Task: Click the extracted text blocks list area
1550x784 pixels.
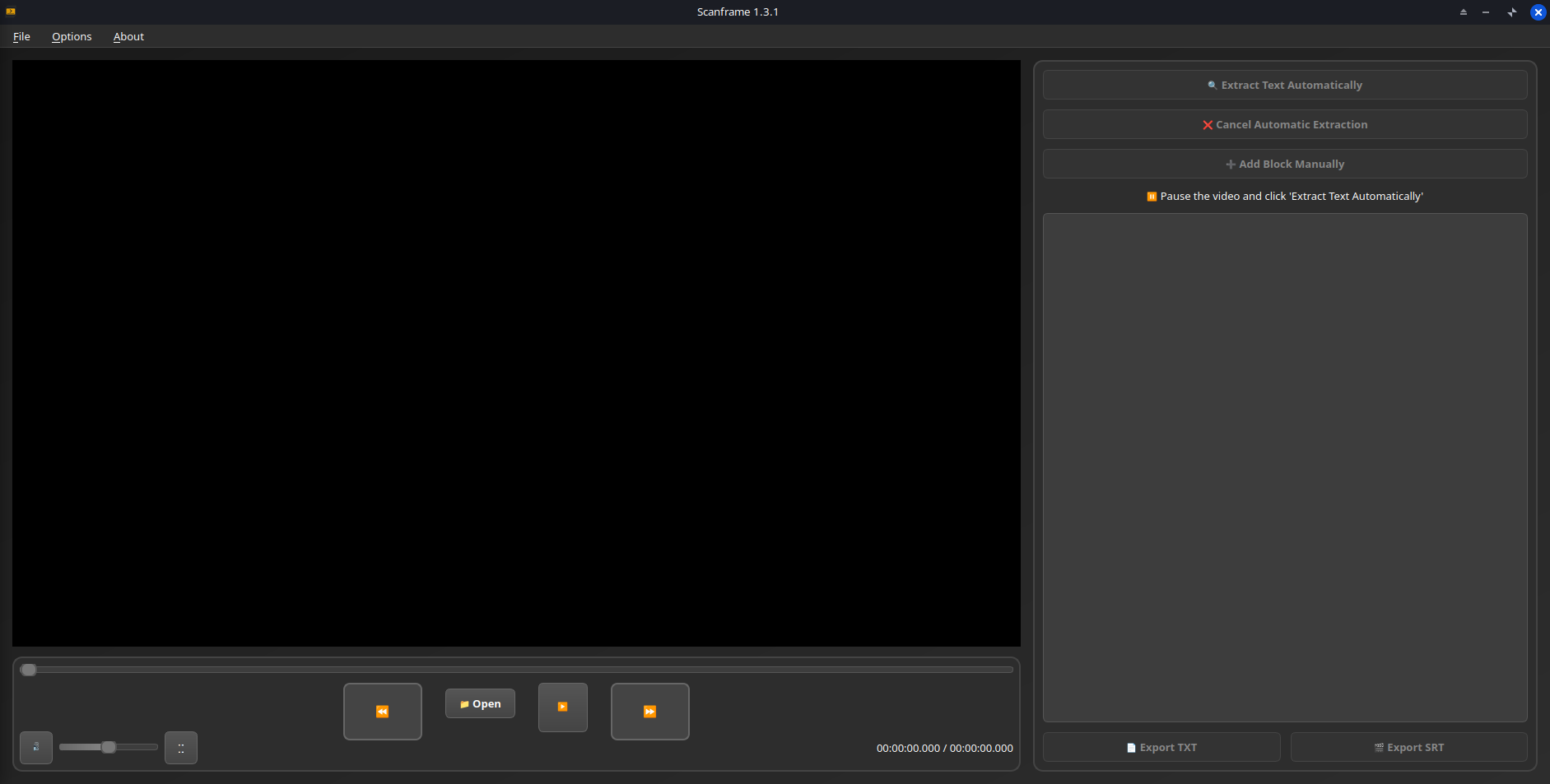Action: pyautogui.click(x=1285, y=467)
